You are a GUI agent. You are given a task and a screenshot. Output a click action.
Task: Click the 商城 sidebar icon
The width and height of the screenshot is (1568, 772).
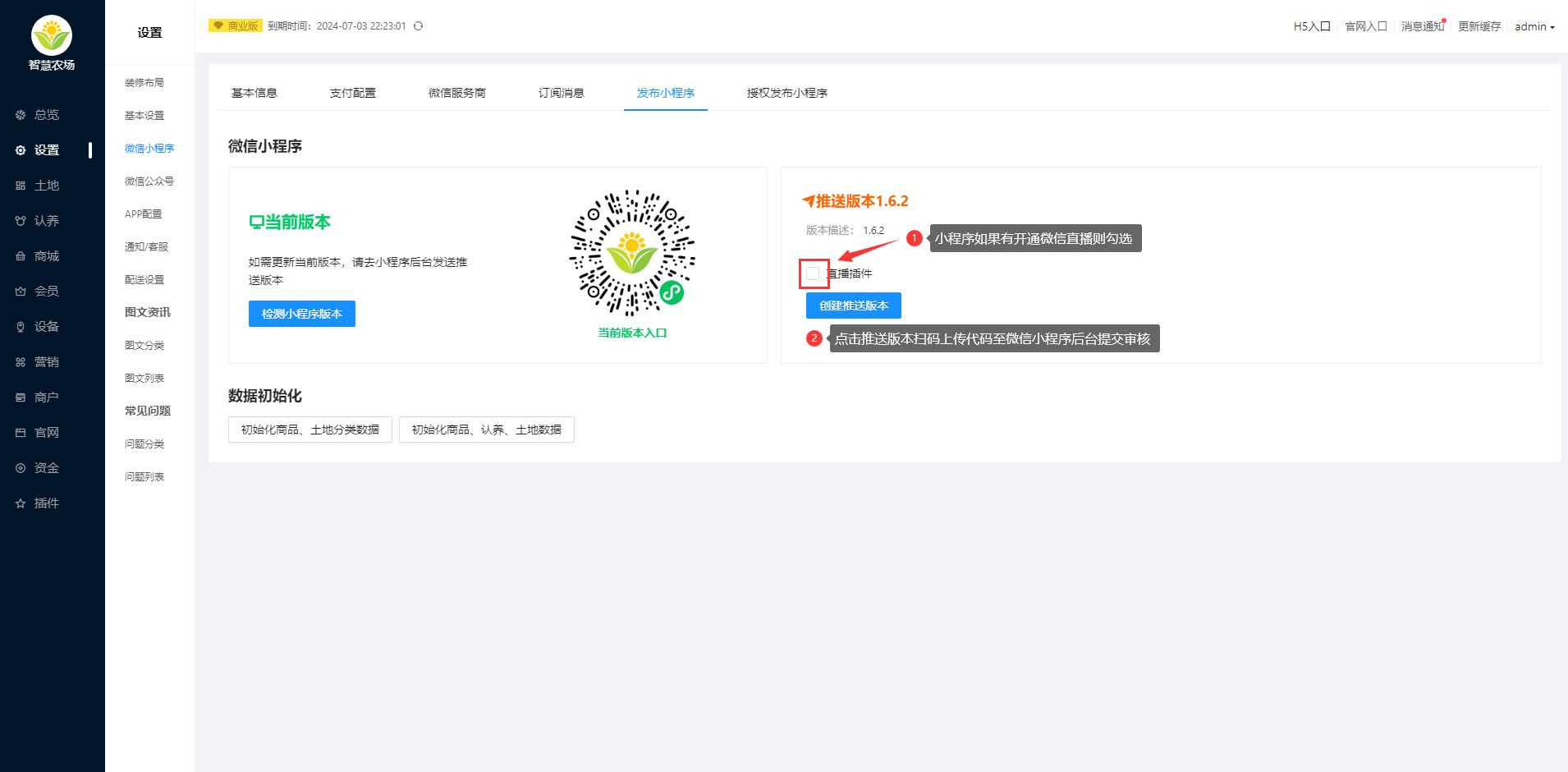21,256
